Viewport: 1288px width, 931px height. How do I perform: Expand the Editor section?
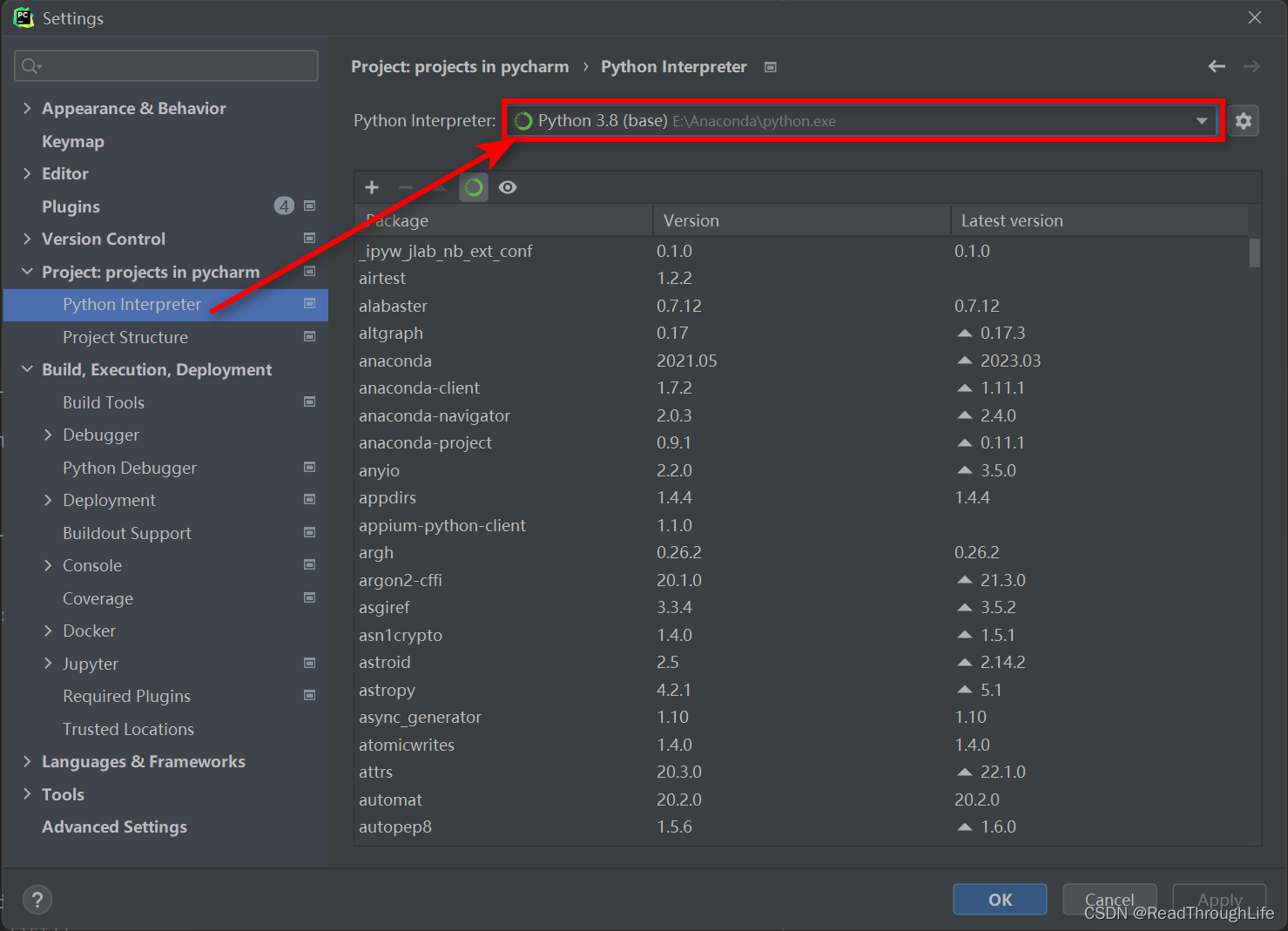tap(27, 173)
